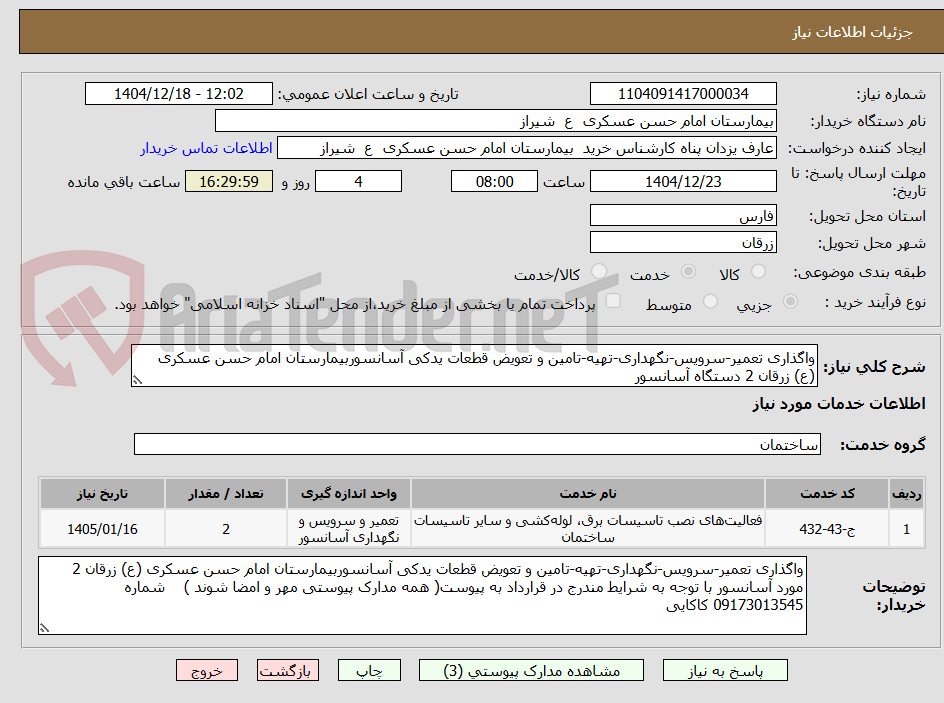Click the resize grip of the general description box
This screenshot has height=703, width=944.
pyautogui.click(x=137, y=380)
